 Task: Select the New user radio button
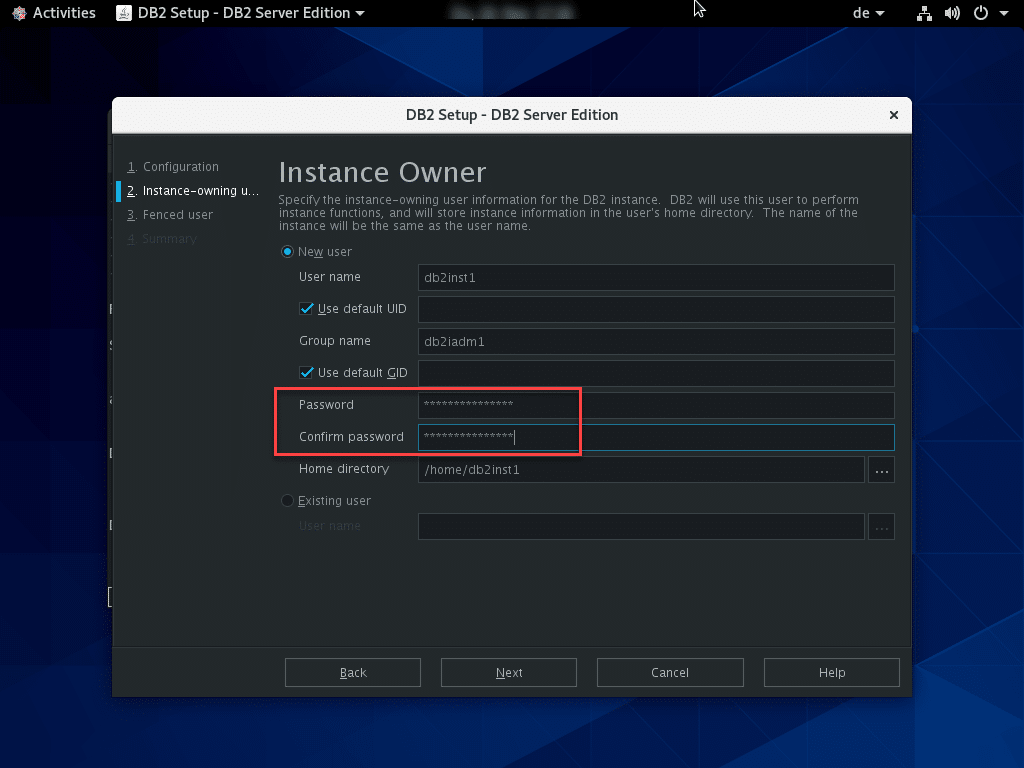pyautogui.click(x=288, y=252)
